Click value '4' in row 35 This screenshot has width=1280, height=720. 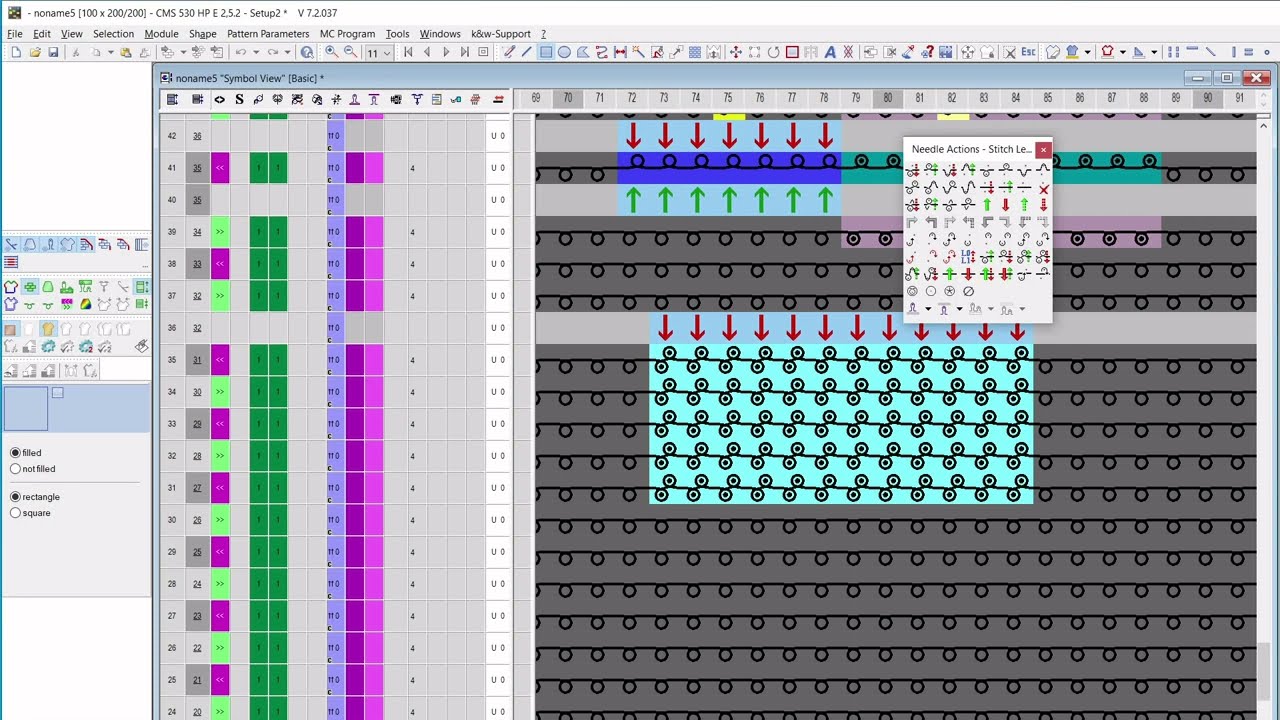point(412,360)
